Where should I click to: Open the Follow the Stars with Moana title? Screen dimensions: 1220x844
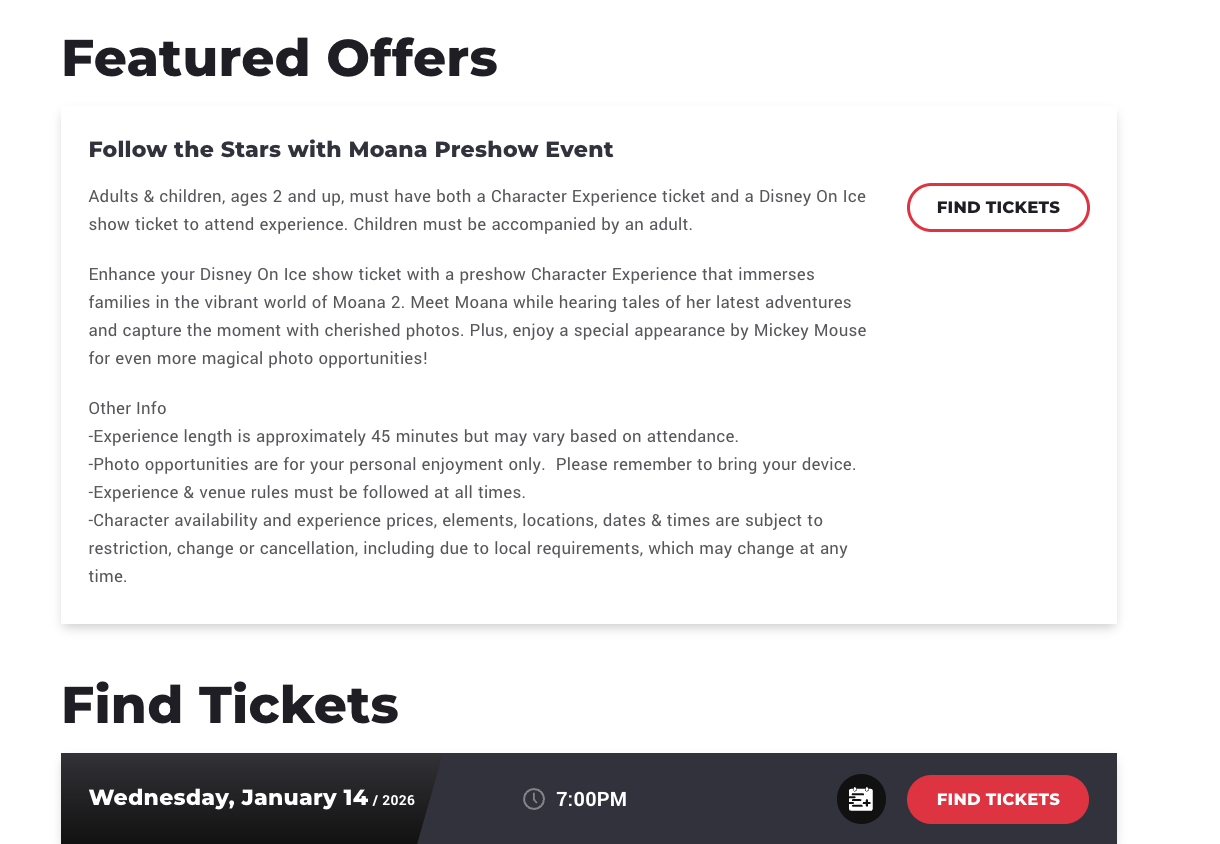tap(351, 150)
